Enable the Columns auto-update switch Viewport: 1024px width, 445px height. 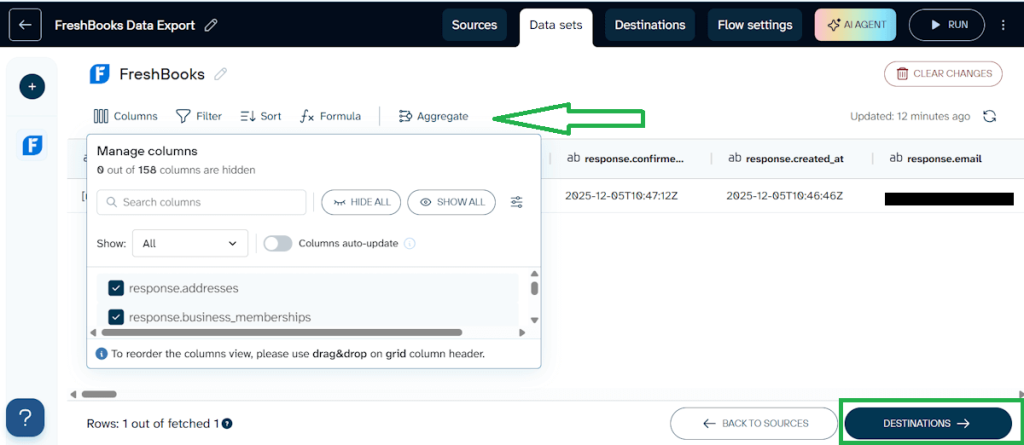278,243
